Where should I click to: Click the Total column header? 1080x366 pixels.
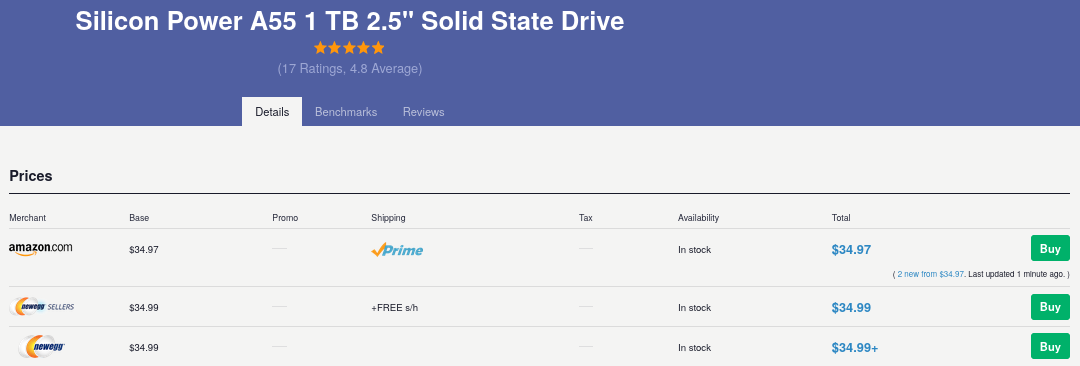(x=841, y=218)
